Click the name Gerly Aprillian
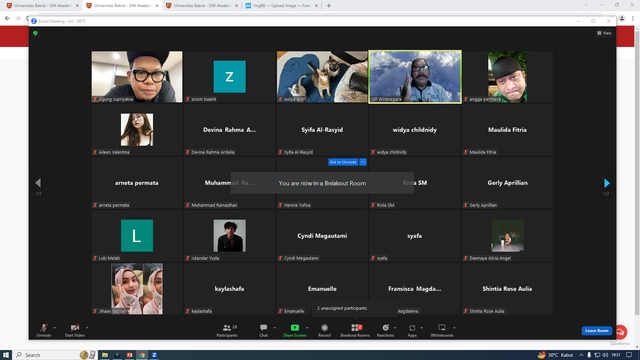Screen dimensions: 640x360 [507, 183]
